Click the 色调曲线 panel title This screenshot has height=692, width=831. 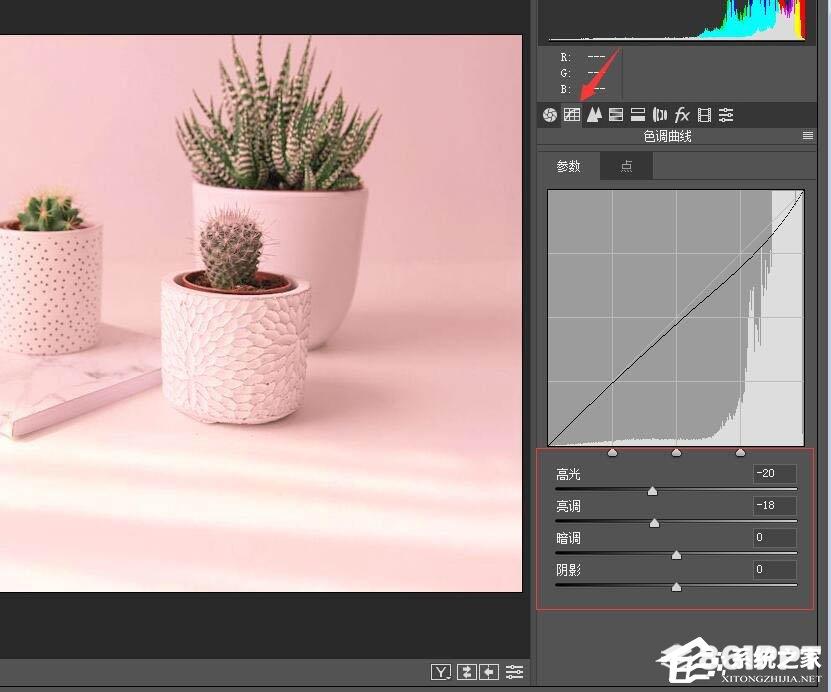(667, 136)
